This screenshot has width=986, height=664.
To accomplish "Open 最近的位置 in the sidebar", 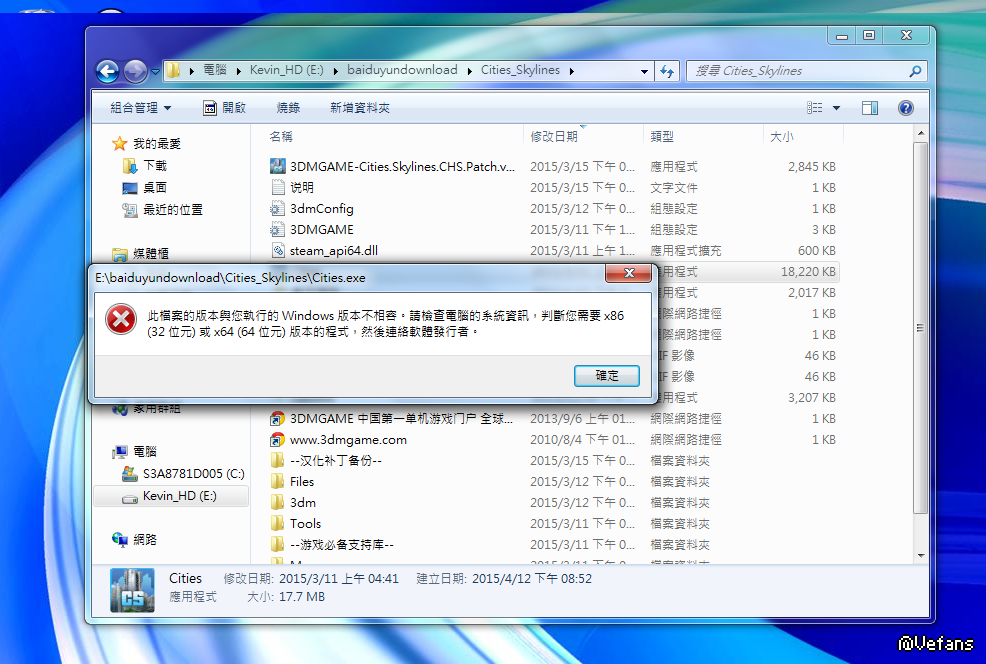I will point(173,209).
